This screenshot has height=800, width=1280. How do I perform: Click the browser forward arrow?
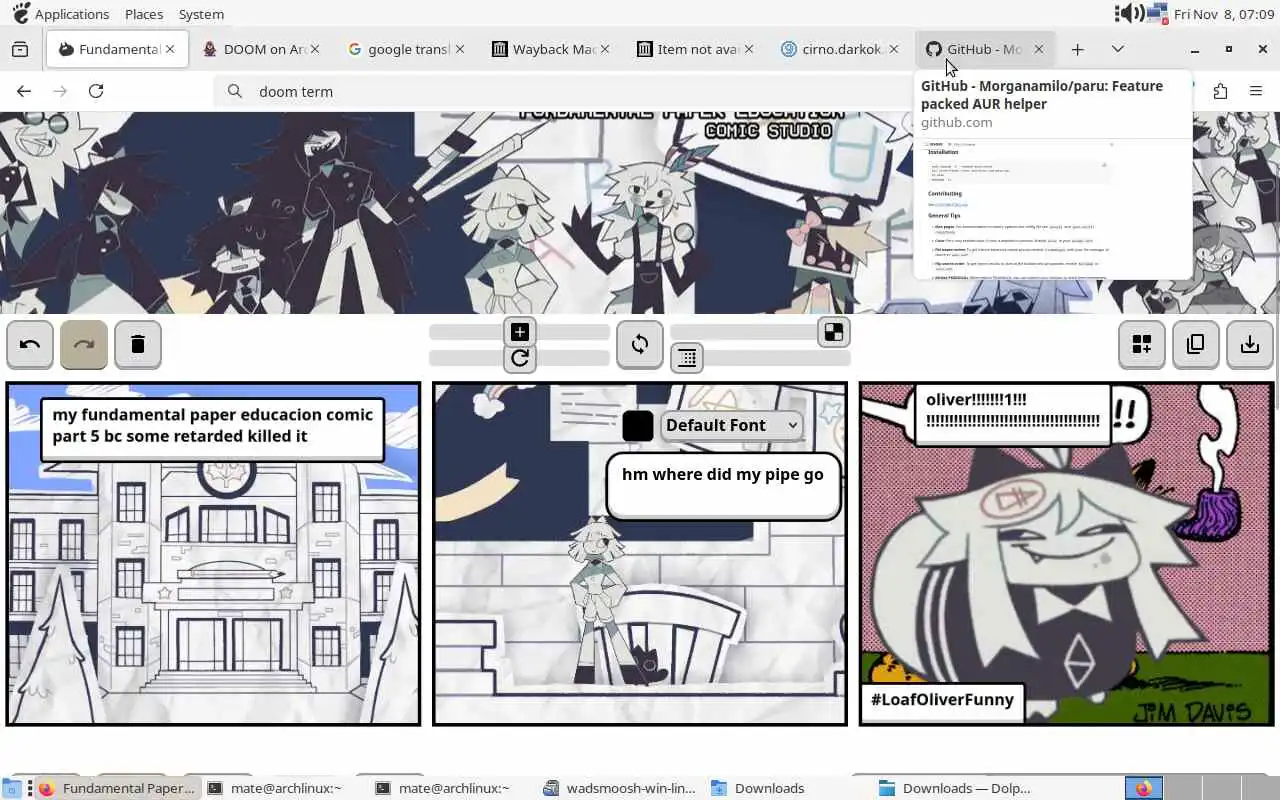[60, 91]
